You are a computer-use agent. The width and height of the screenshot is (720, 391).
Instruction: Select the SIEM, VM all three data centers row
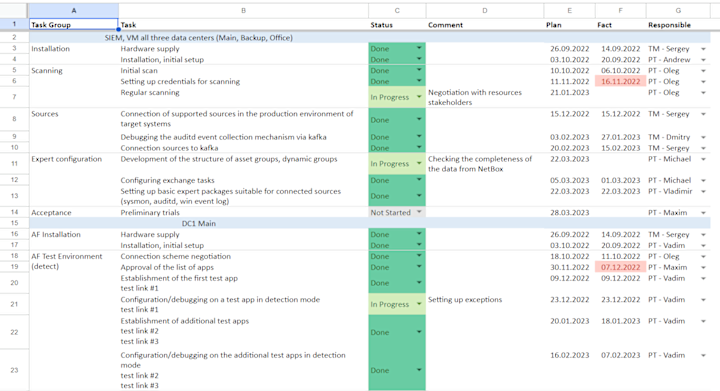(x=370, y=38)
